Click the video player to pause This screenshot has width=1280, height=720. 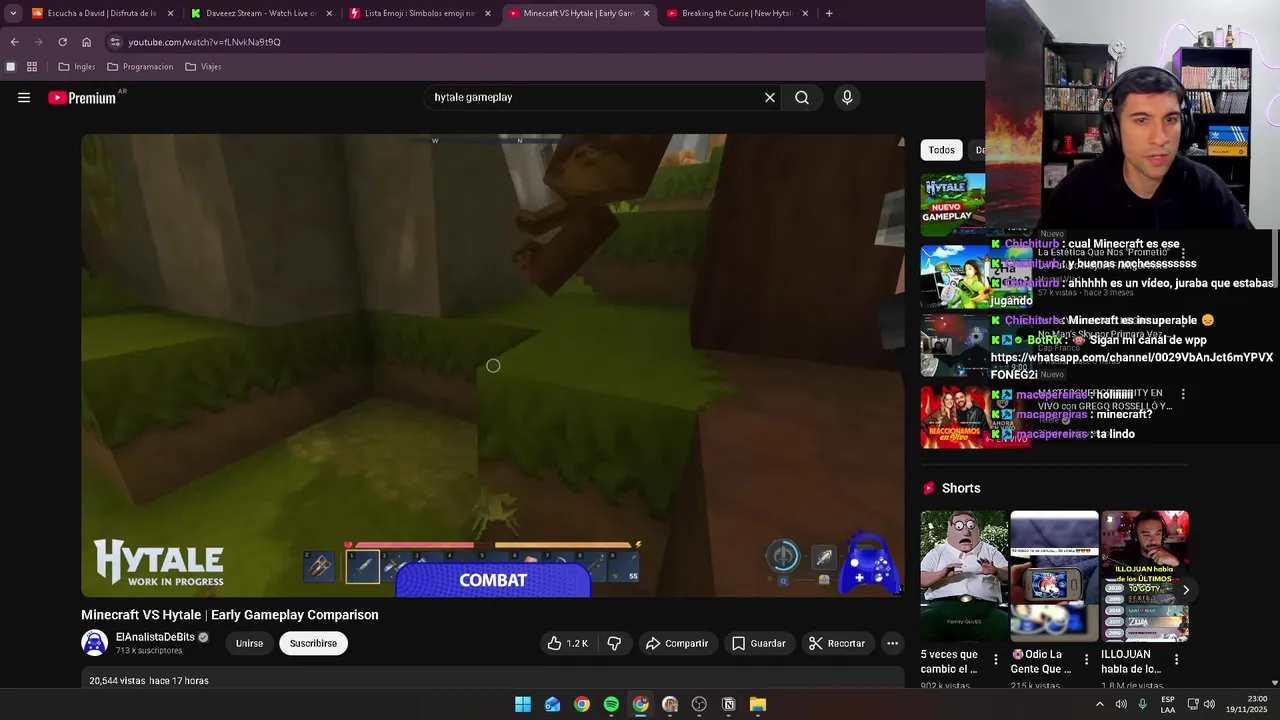coord(493,366)
